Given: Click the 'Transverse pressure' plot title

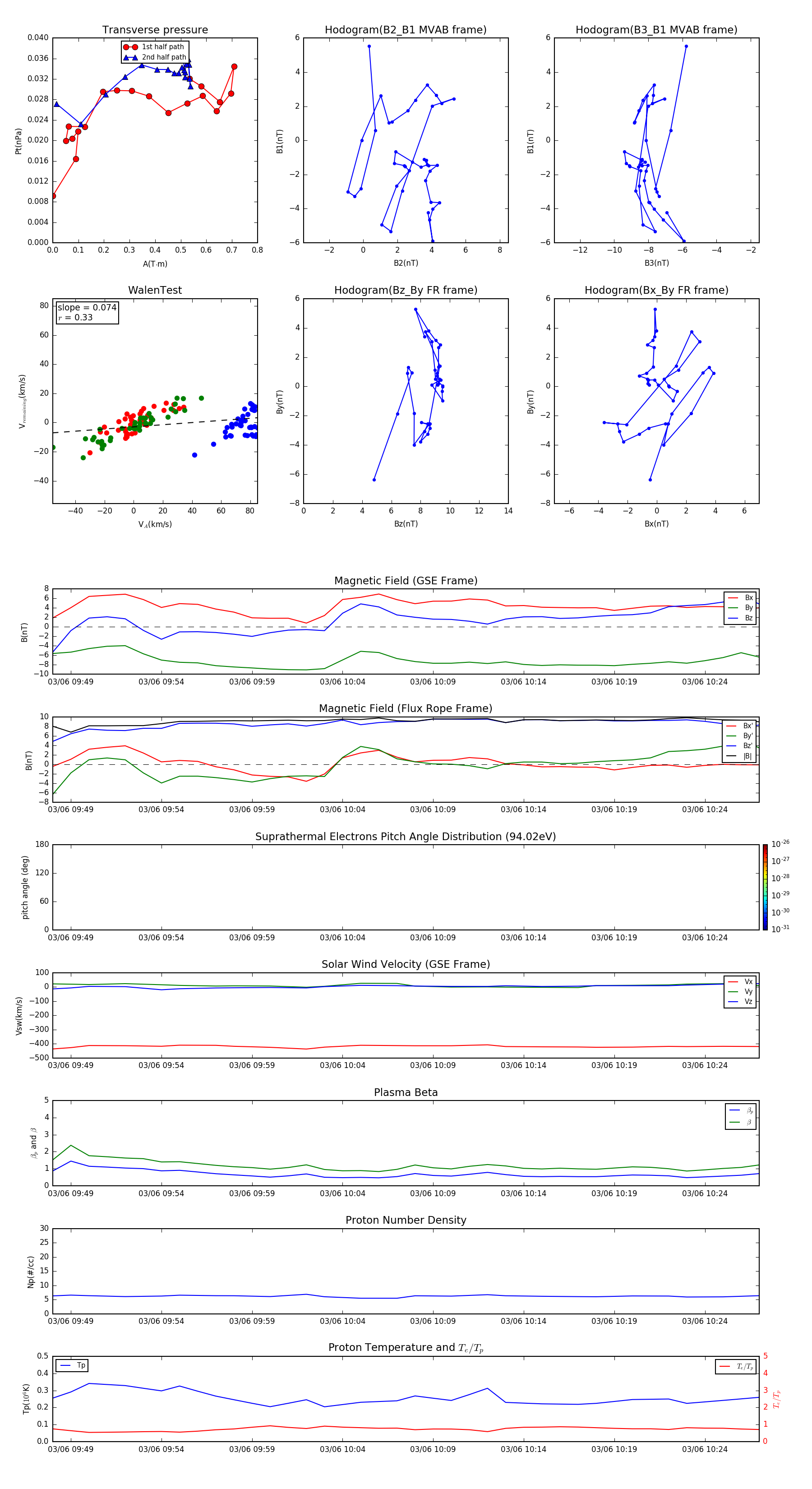Looking at the screenshot, I should [155, 30].
